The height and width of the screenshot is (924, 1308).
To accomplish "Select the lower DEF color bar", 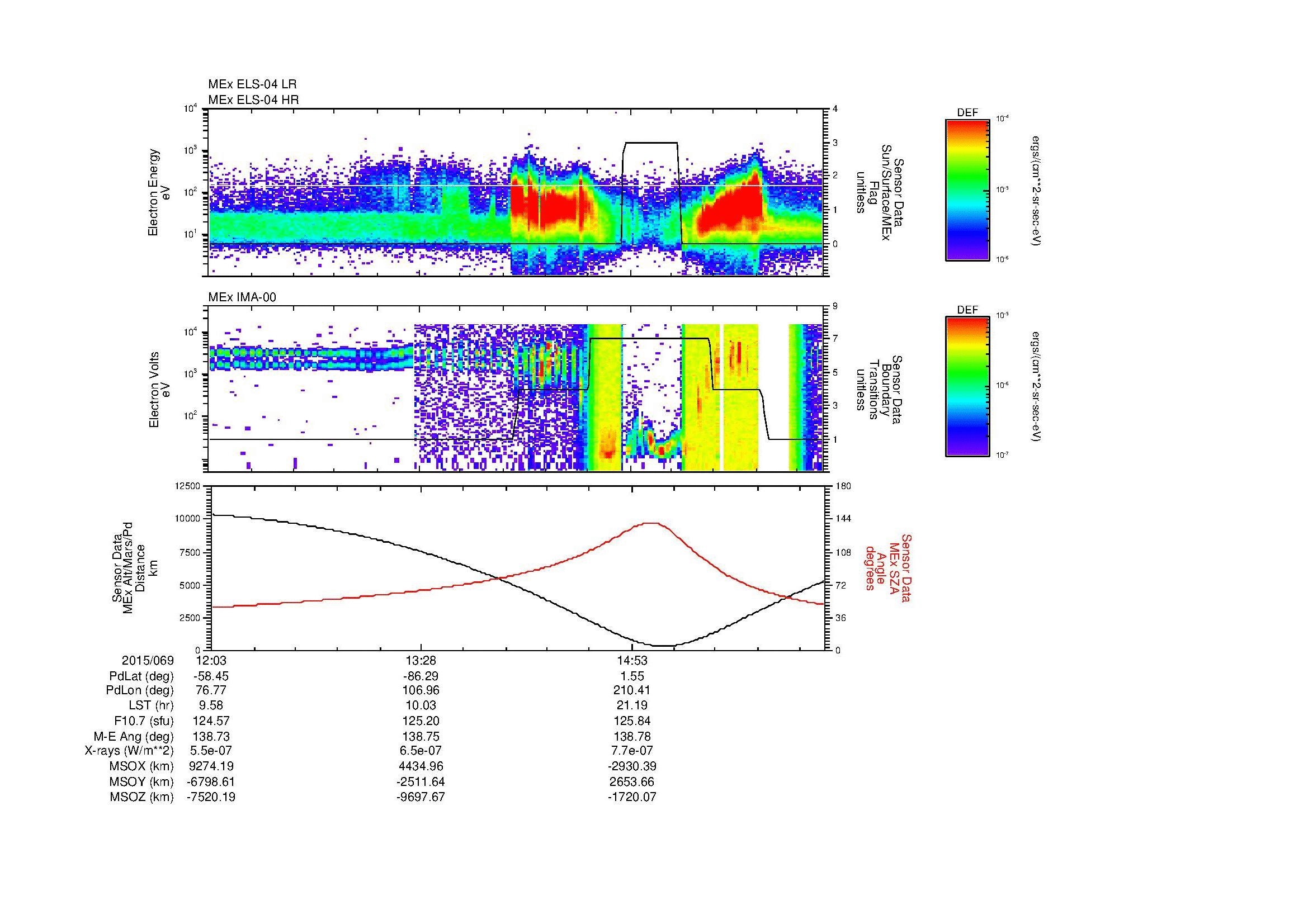I will click(967, 387).
